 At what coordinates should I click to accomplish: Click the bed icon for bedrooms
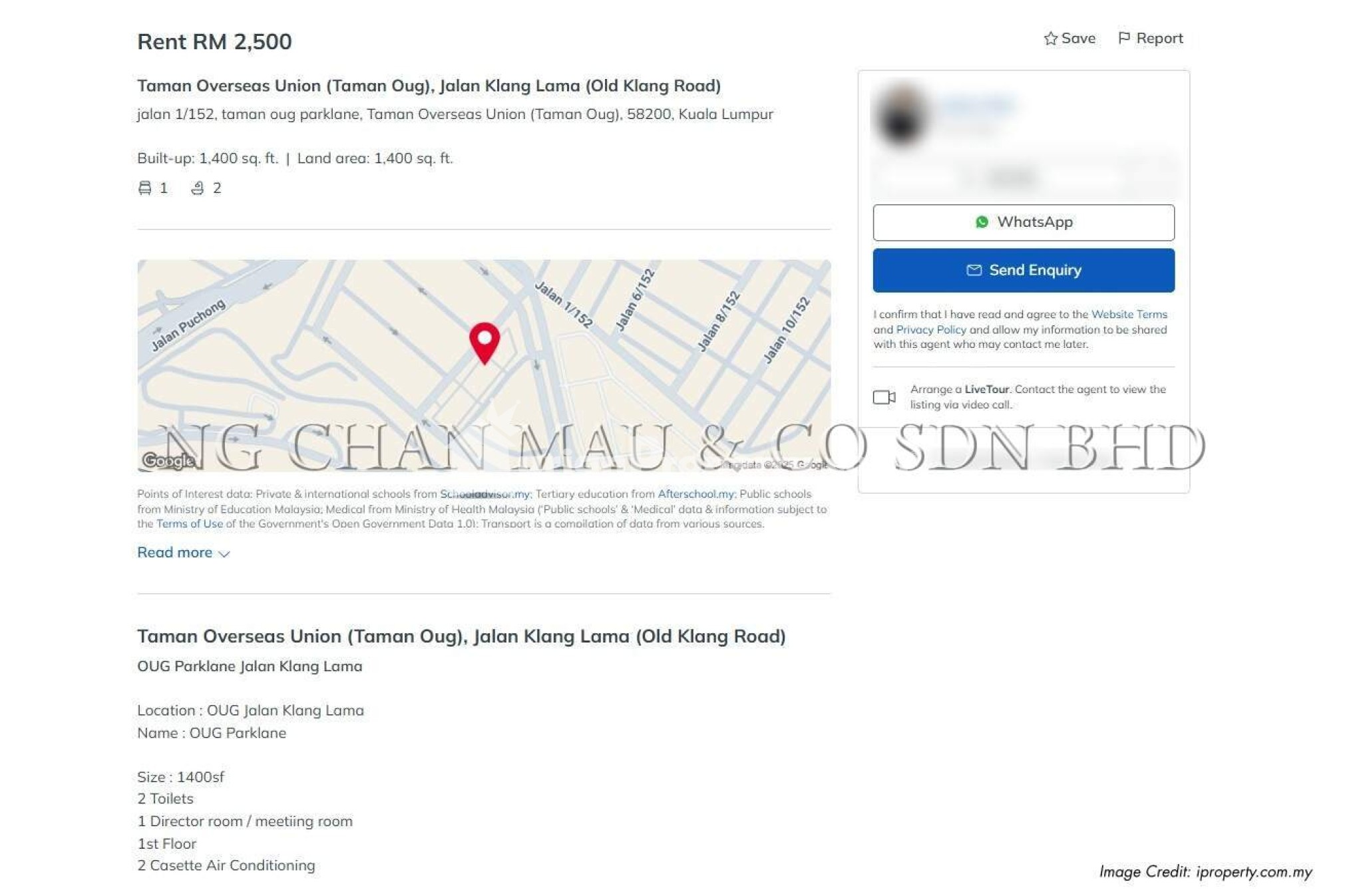[144, 188]
